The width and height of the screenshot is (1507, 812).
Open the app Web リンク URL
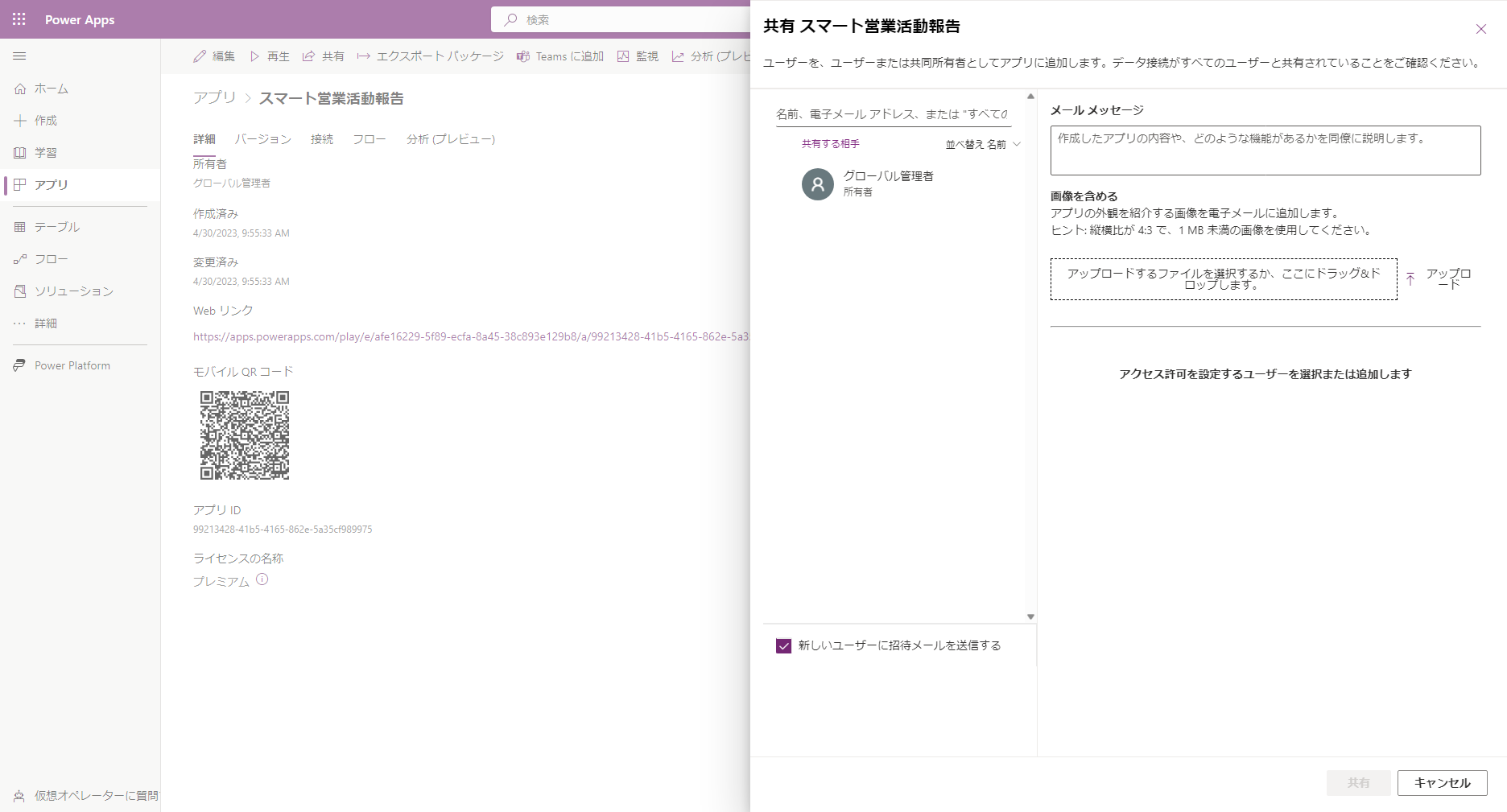pyautogui.click(x=471, y=336)
